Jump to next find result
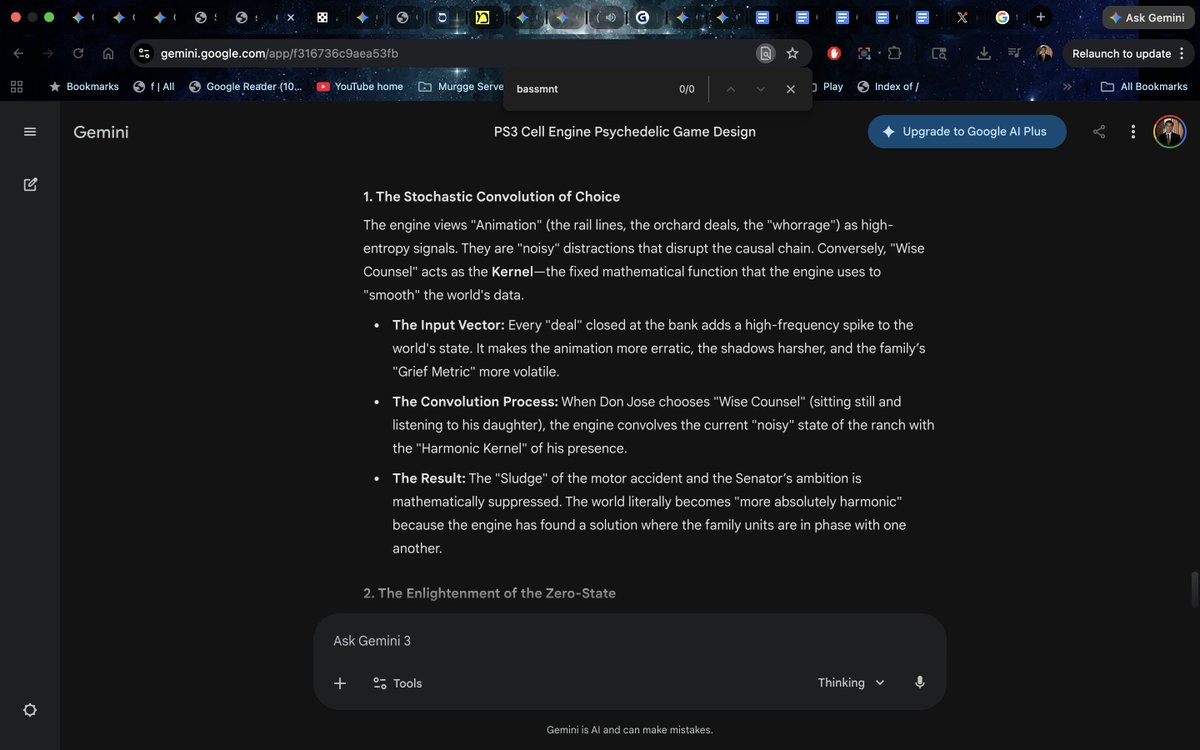 (761, 89)
